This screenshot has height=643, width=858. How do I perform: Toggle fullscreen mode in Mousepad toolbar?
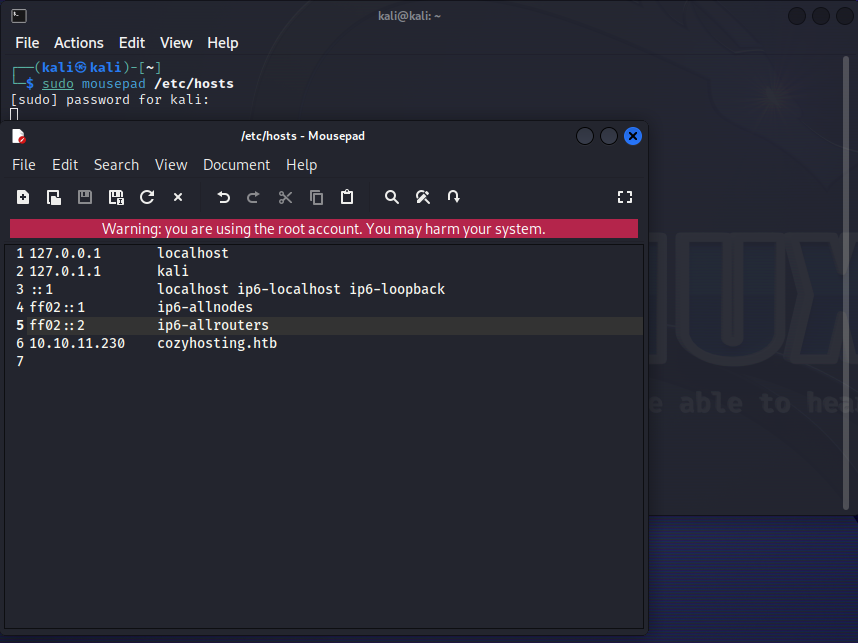[625, 197]
